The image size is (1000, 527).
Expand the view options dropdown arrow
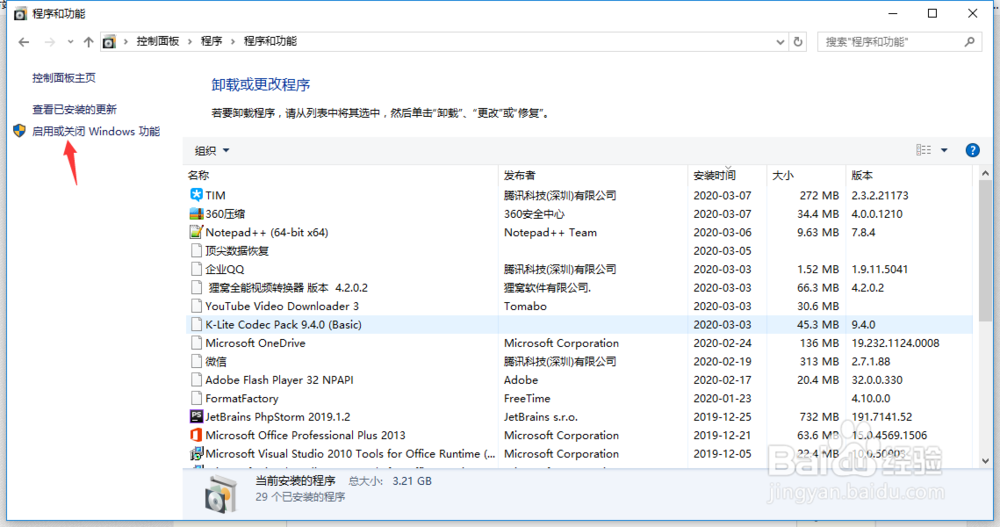coord(945,151)
